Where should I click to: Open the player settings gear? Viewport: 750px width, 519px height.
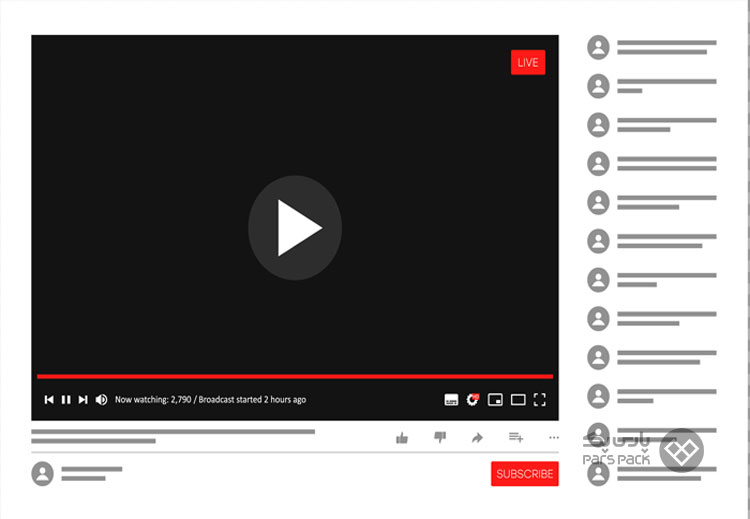tap(473, 399)
